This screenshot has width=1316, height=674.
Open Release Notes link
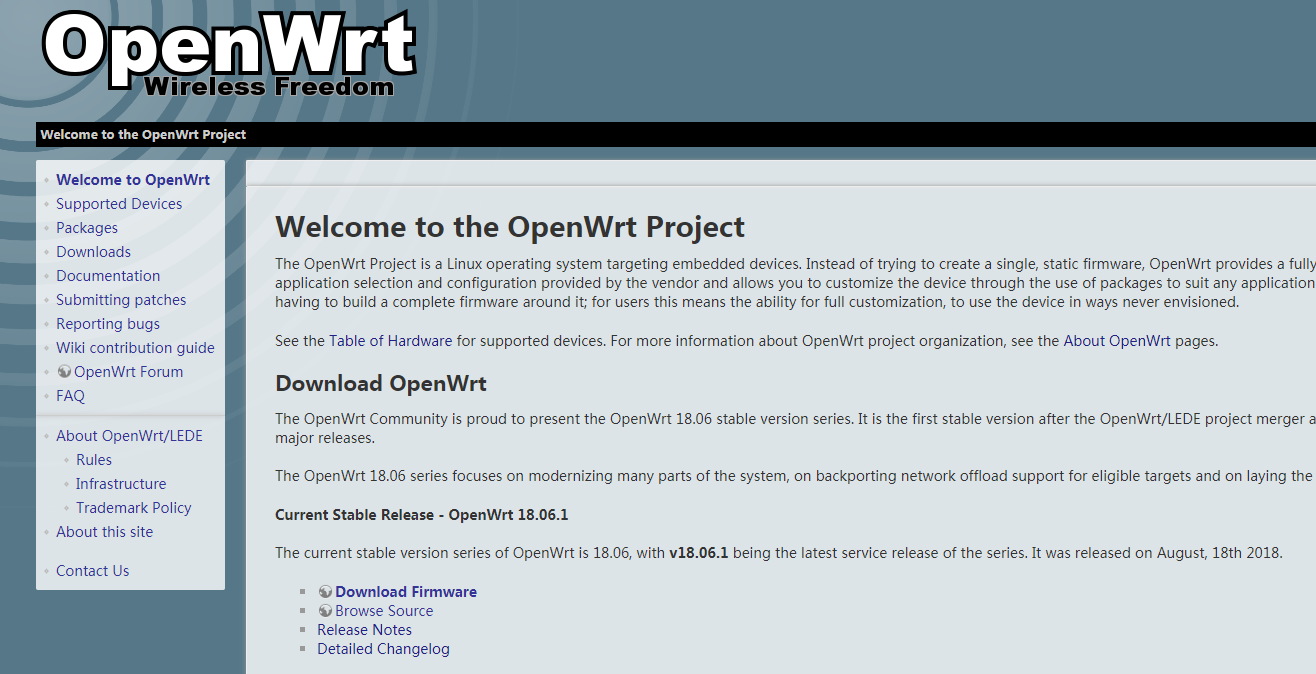tap(364, 630)
